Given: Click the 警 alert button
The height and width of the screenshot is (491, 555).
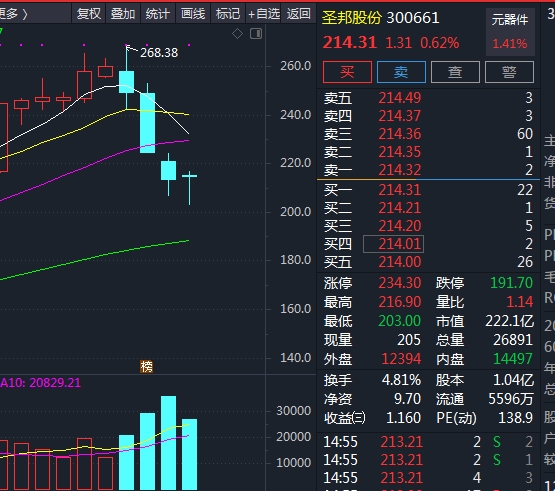Looking at the screenshot, I should click(x=509, y=72).
